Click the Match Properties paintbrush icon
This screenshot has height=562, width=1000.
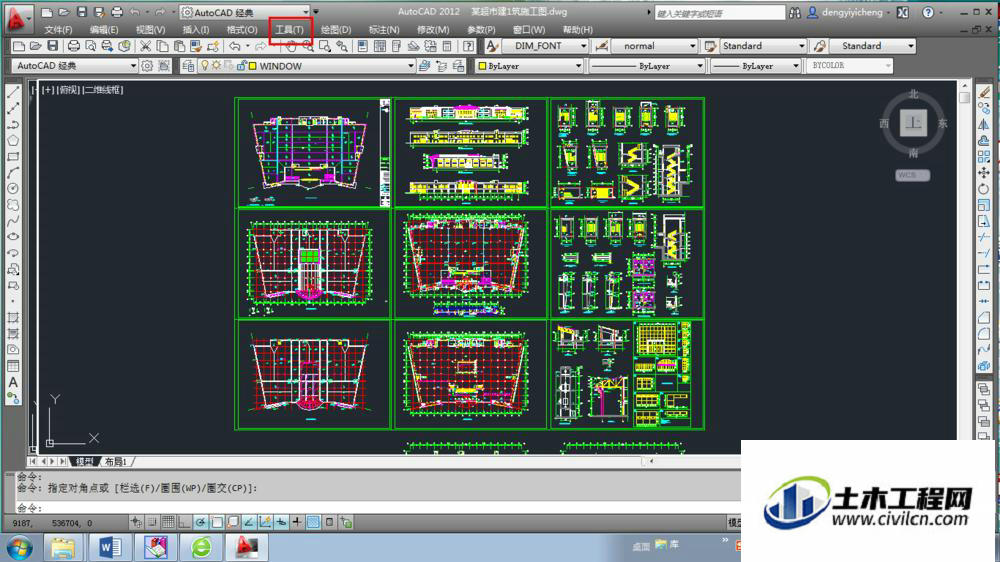click(x=196, y=46)
